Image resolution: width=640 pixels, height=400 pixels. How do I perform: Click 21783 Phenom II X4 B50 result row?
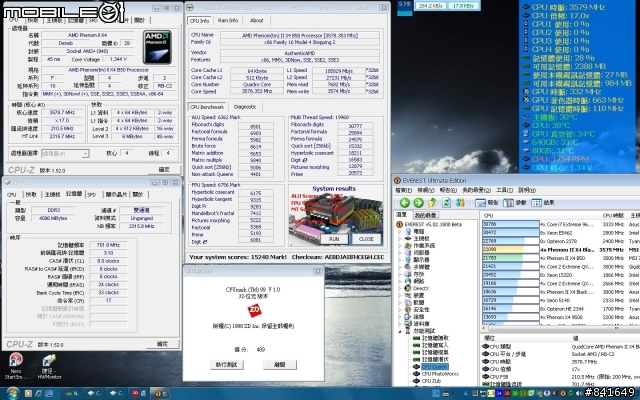click(559, 258)
